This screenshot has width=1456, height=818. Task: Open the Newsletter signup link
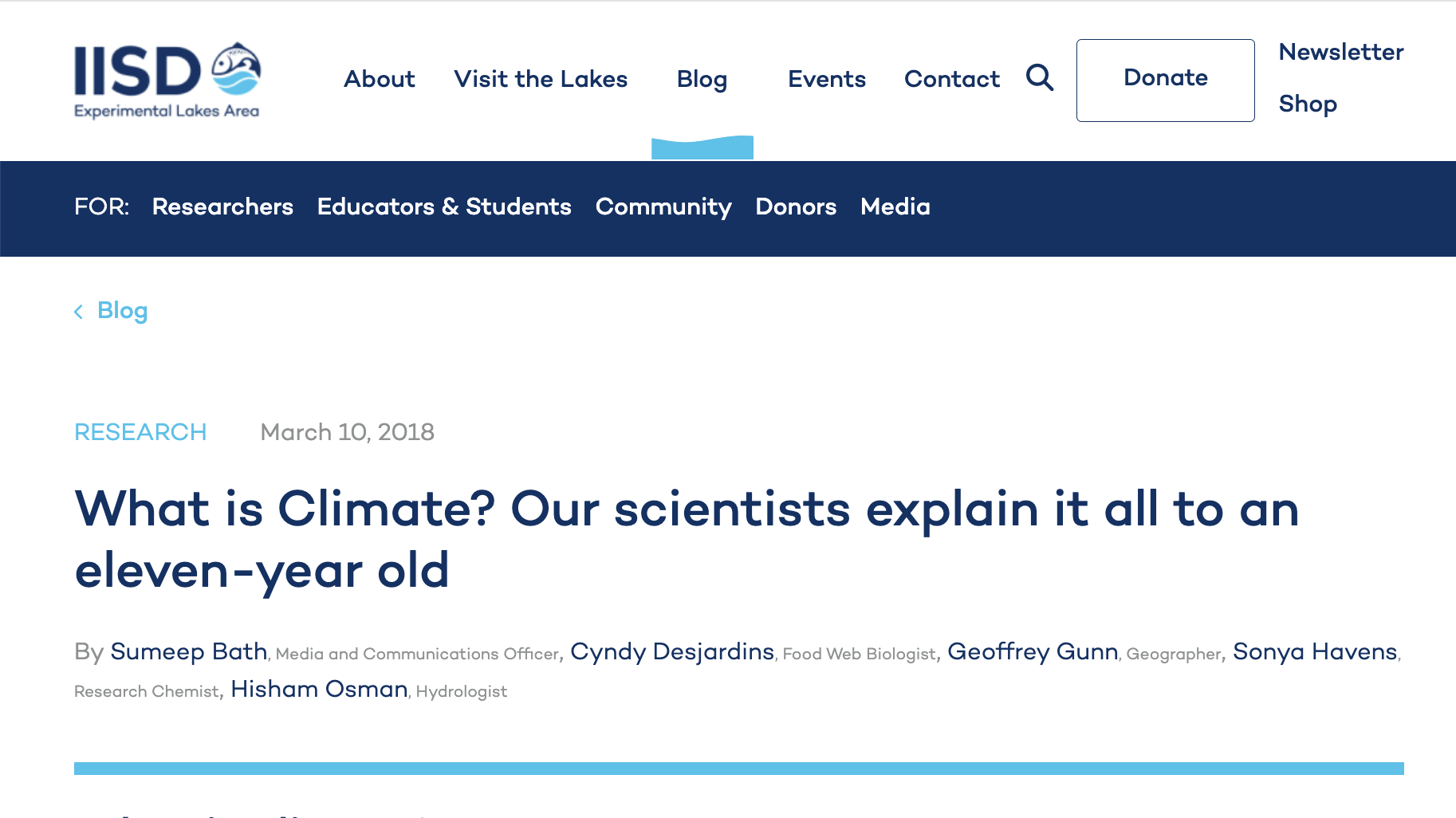coord(1340,51)
